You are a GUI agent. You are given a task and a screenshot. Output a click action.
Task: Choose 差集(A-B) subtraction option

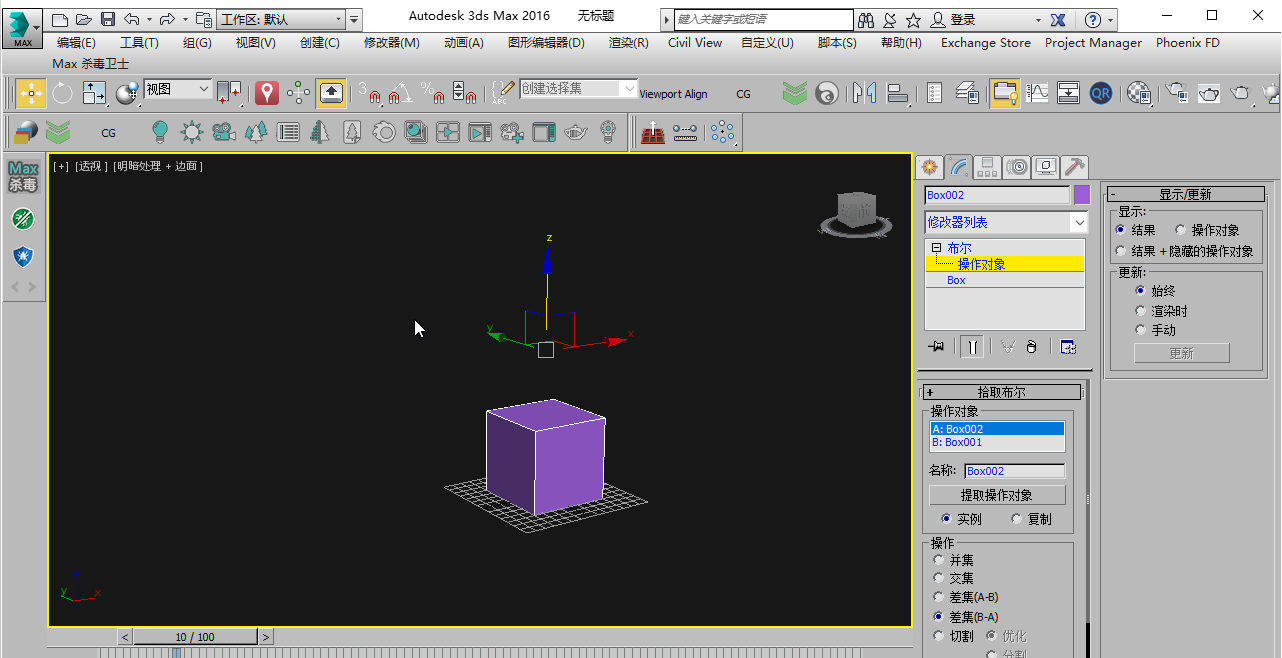click(x=938, y=597)
